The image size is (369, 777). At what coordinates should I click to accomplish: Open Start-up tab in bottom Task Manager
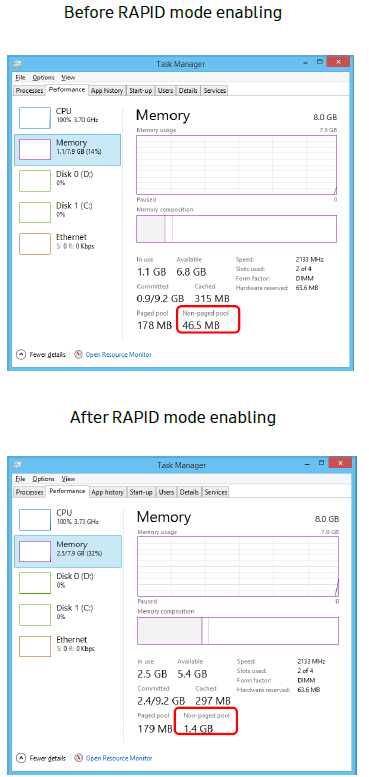click(141, 492)
